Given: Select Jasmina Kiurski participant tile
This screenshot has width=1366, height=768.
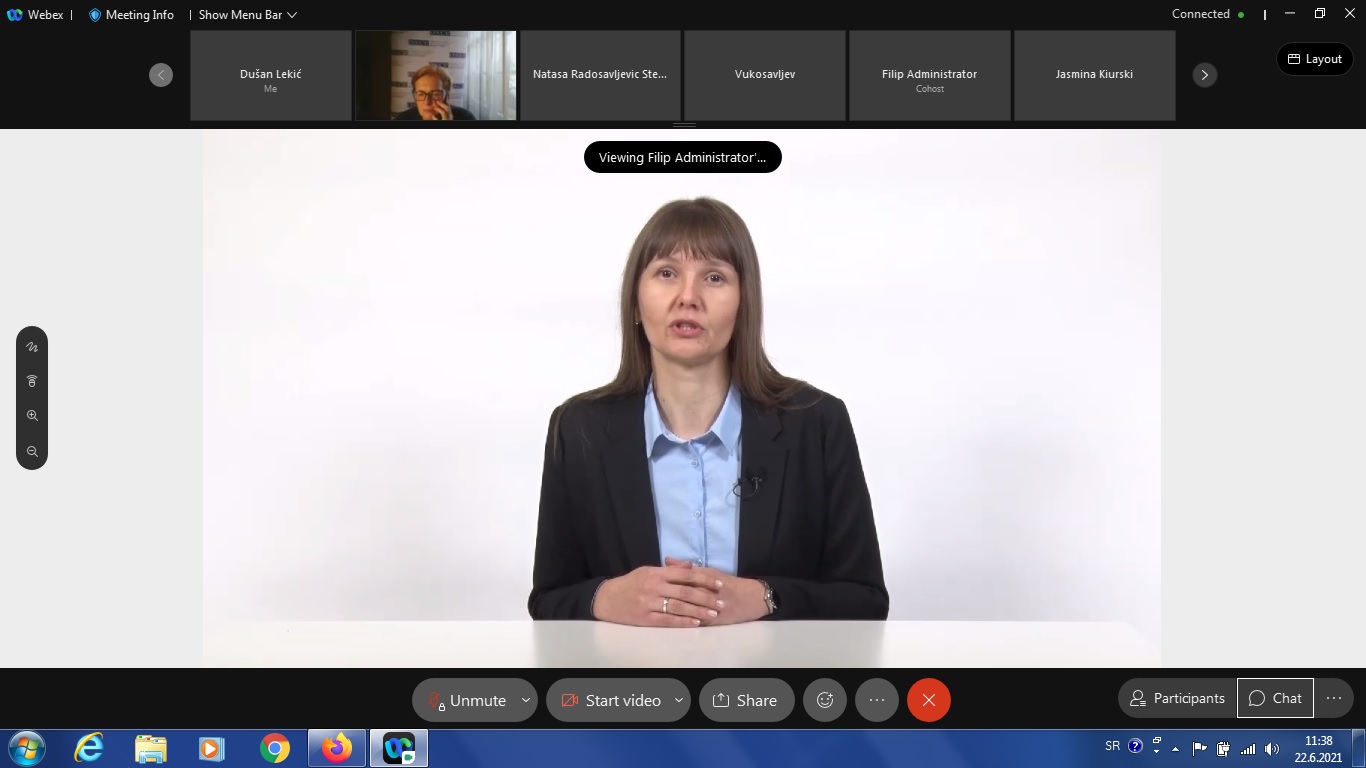Looking at the screenshot, I should pyautogui.click(x=1095, y=75).
